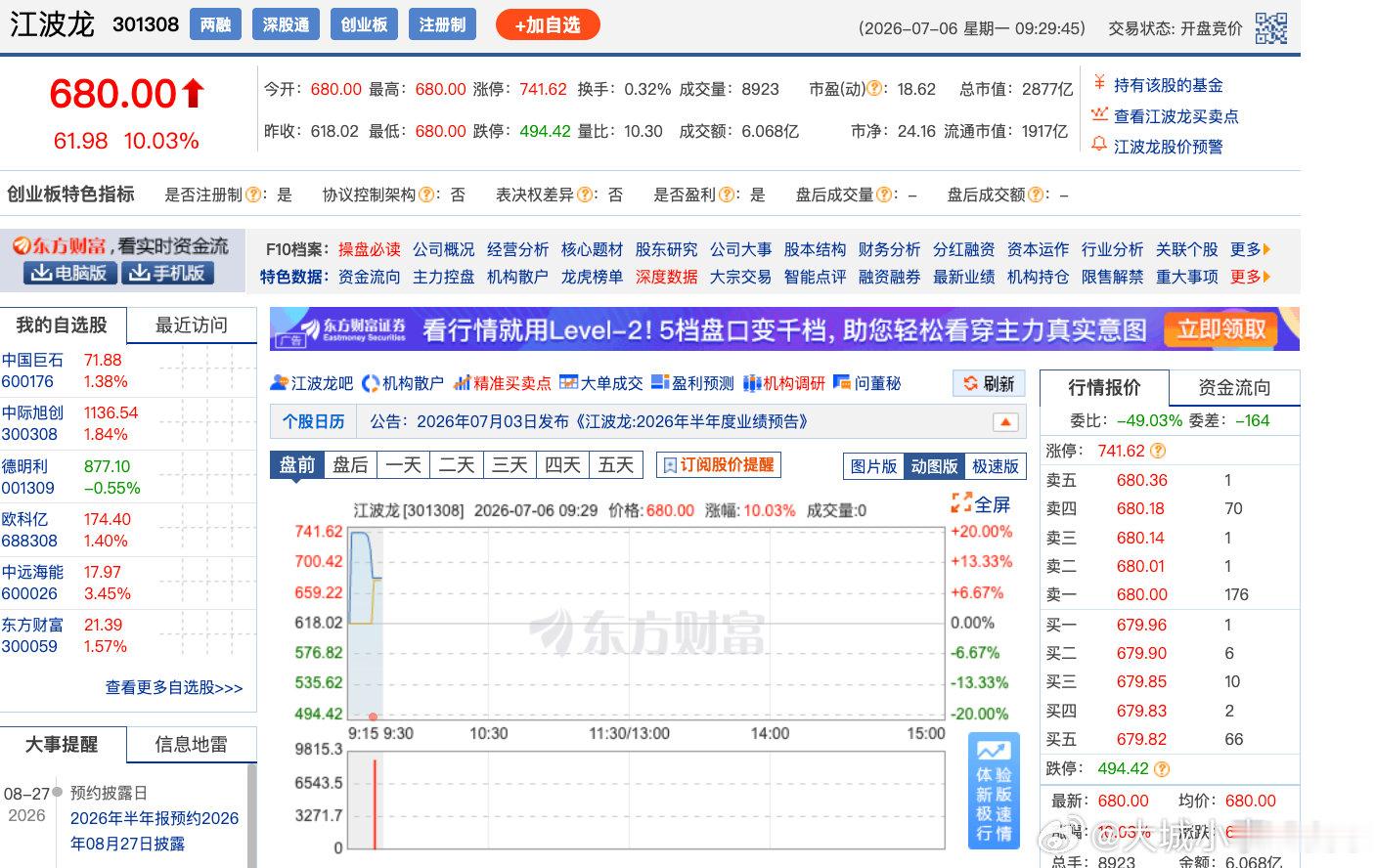The width and height of the screenshot is (1375, 868).
Task: Click the help icon beside 市盈(动)
Action: [875, 89]
